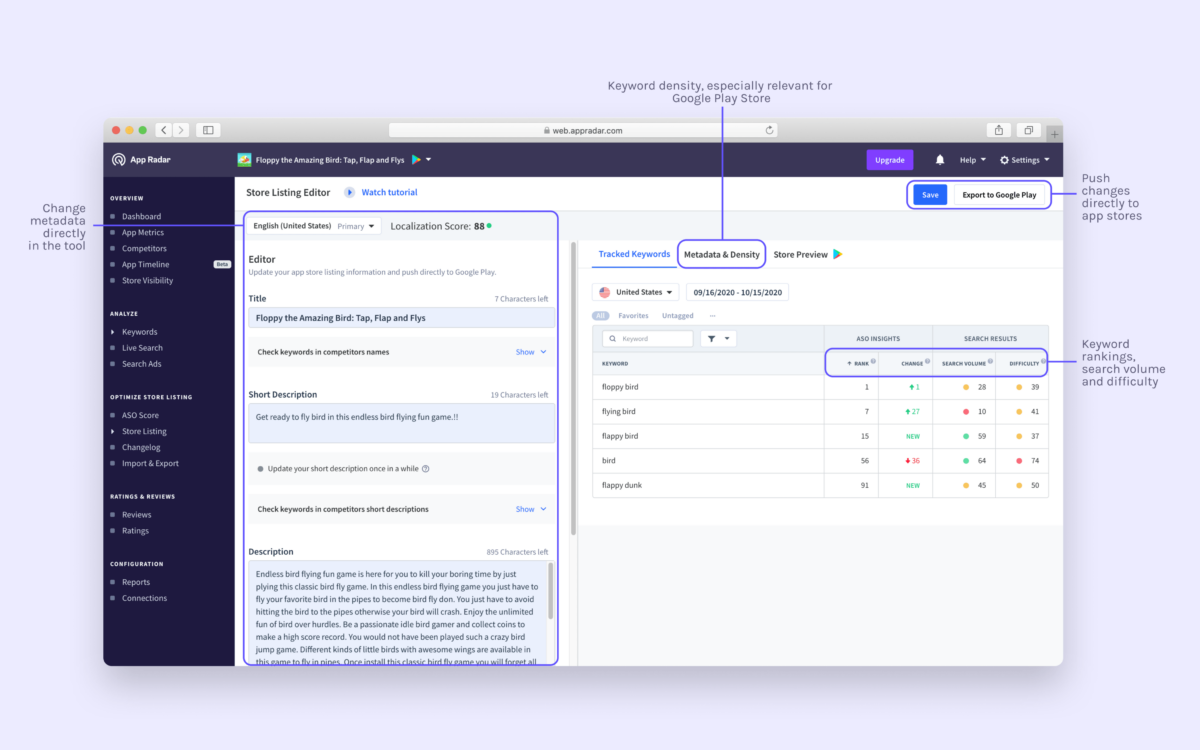
Task: Click the share icon in the browser toolbar
Action: point(997,130)
